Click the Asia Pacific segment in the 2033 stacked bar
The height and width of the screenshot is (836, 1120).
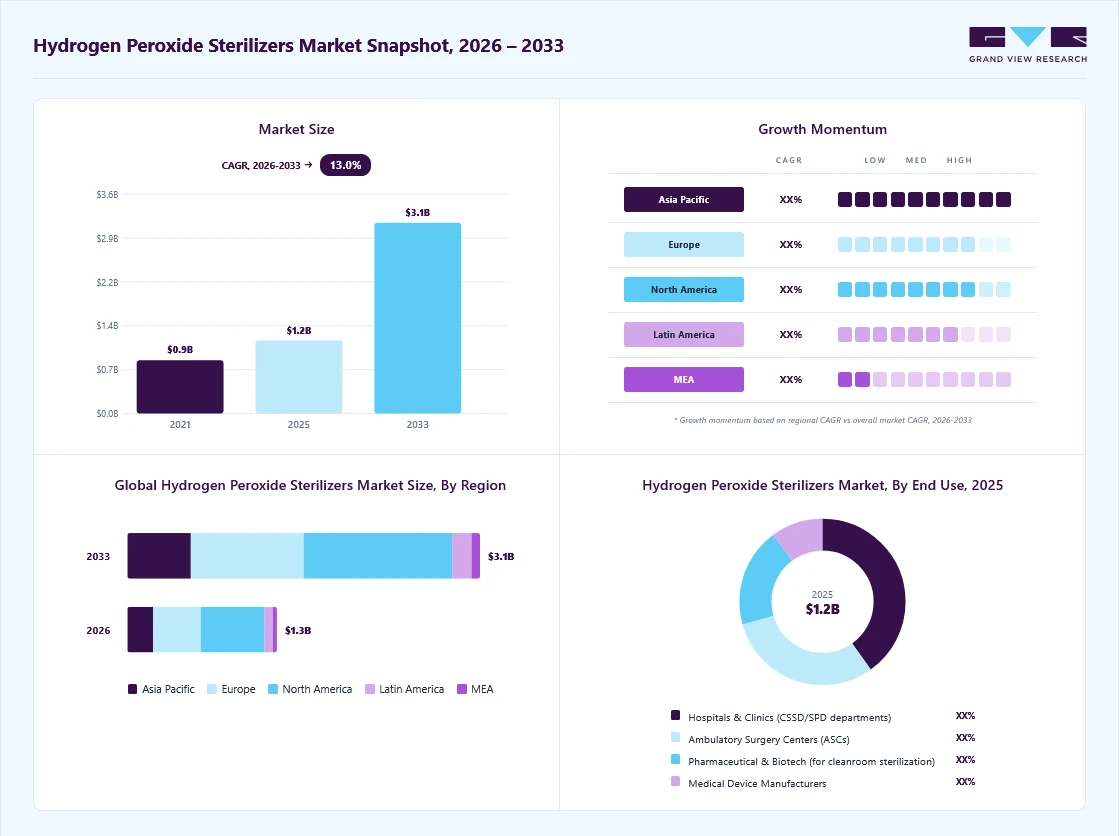(159, 556)
